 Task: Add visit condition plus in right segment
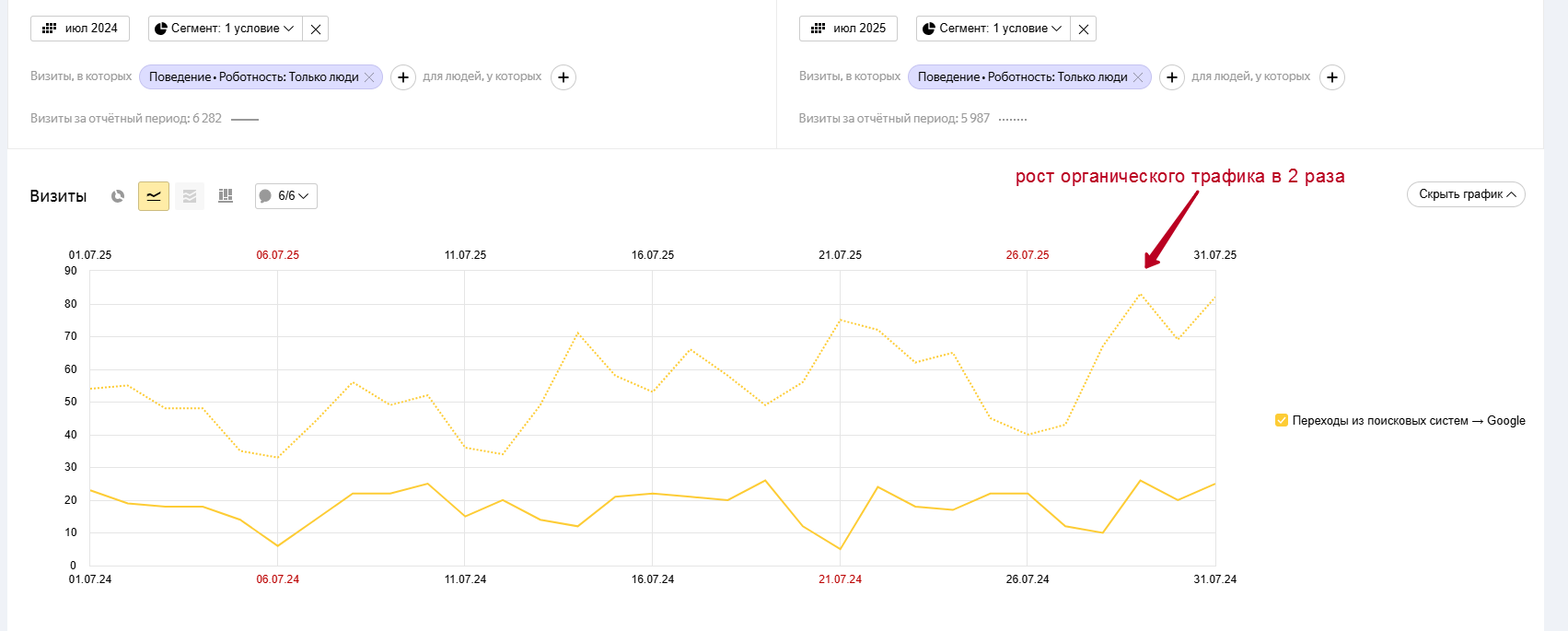(x=1171, y=77)
